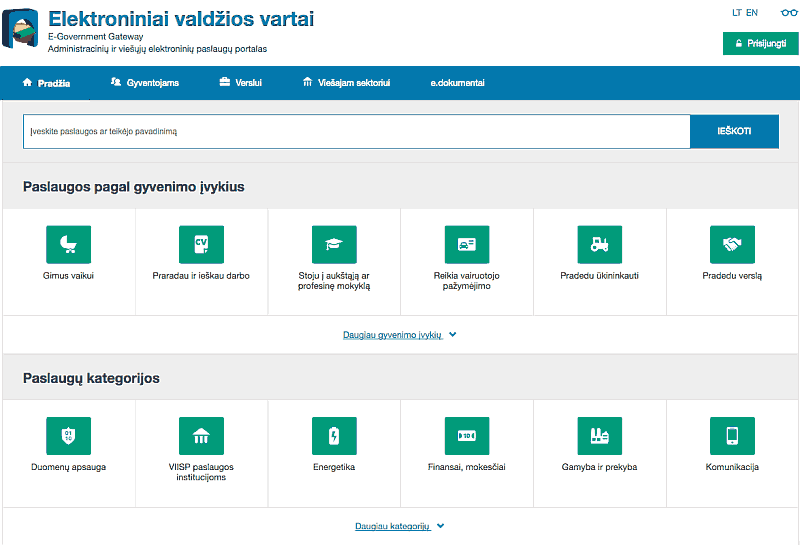Click the driver's license card icon
The height and width of the screenshot is (545, 800).
[467, 244]
